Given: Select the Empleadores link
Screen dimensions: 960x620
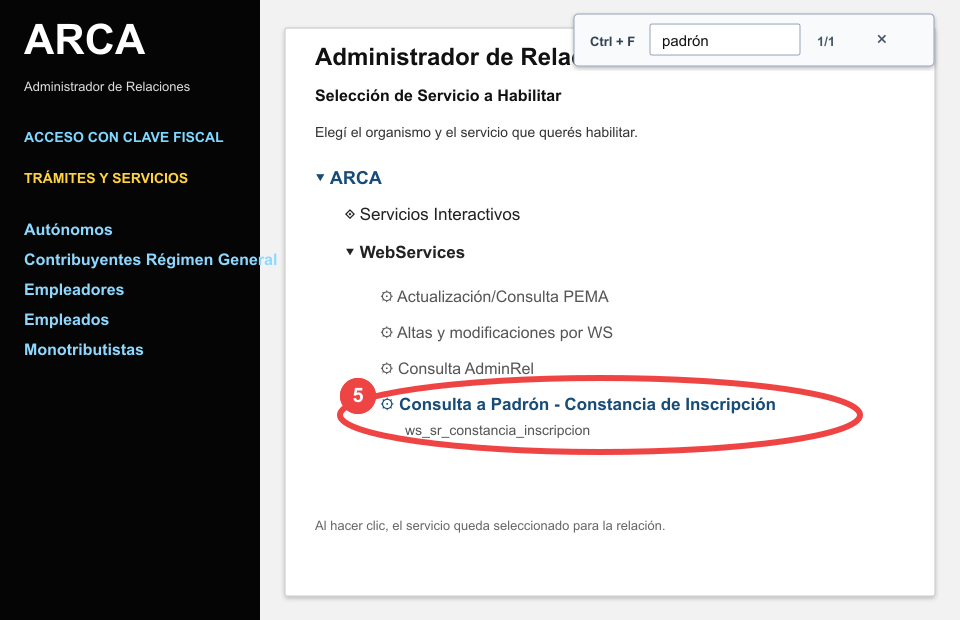Looking at the screenshot, I should [74, 289].
